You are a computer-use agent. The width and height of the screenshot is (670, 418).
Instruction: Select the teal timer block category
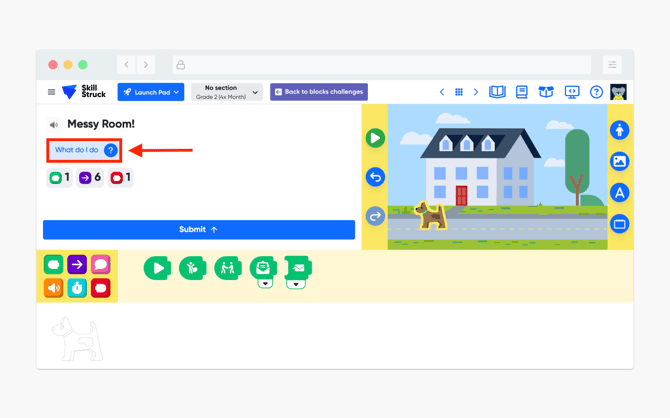point(77,288)
